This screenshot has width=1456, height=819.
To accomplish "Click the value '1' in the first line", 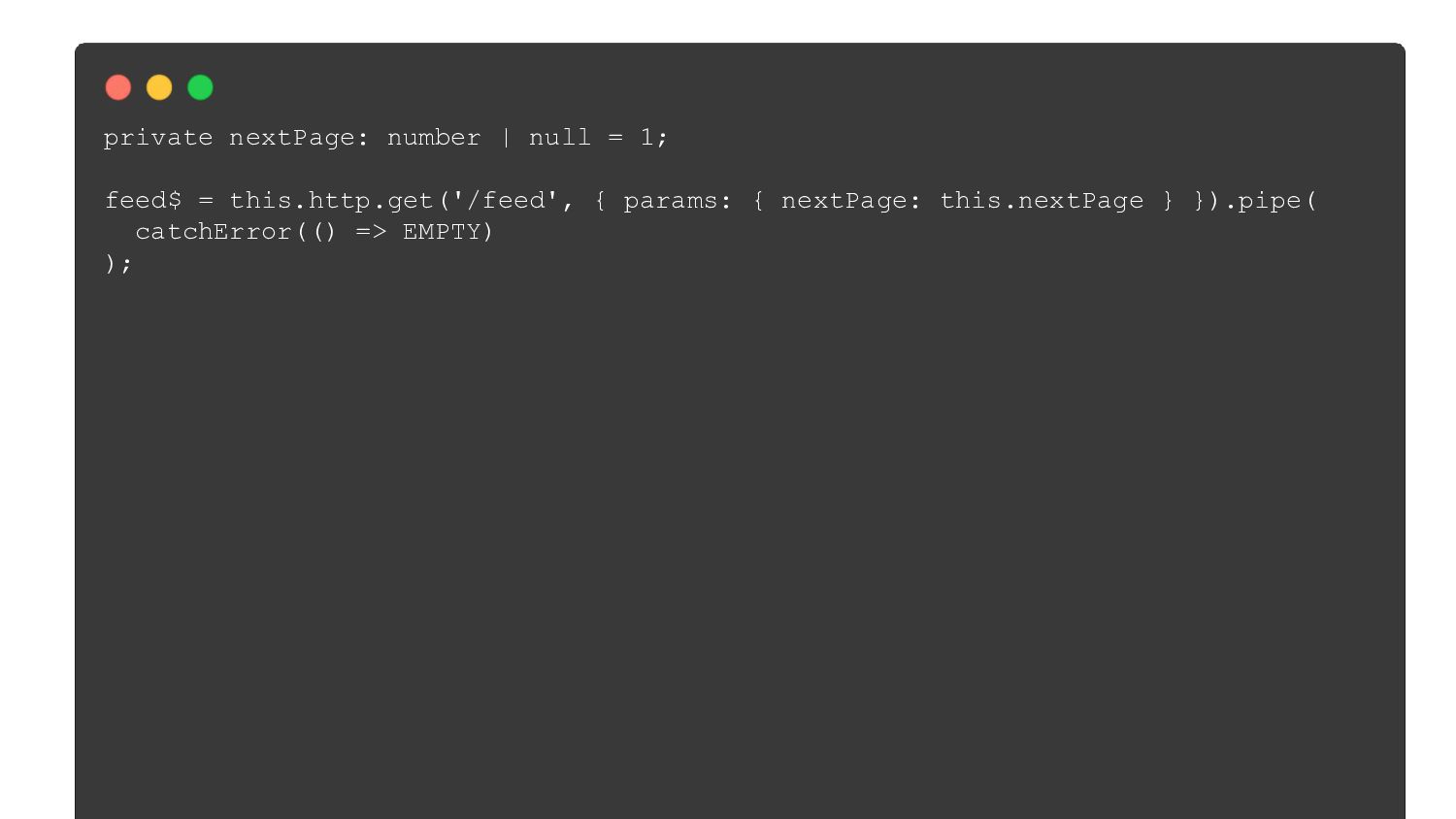I will 646,138.
